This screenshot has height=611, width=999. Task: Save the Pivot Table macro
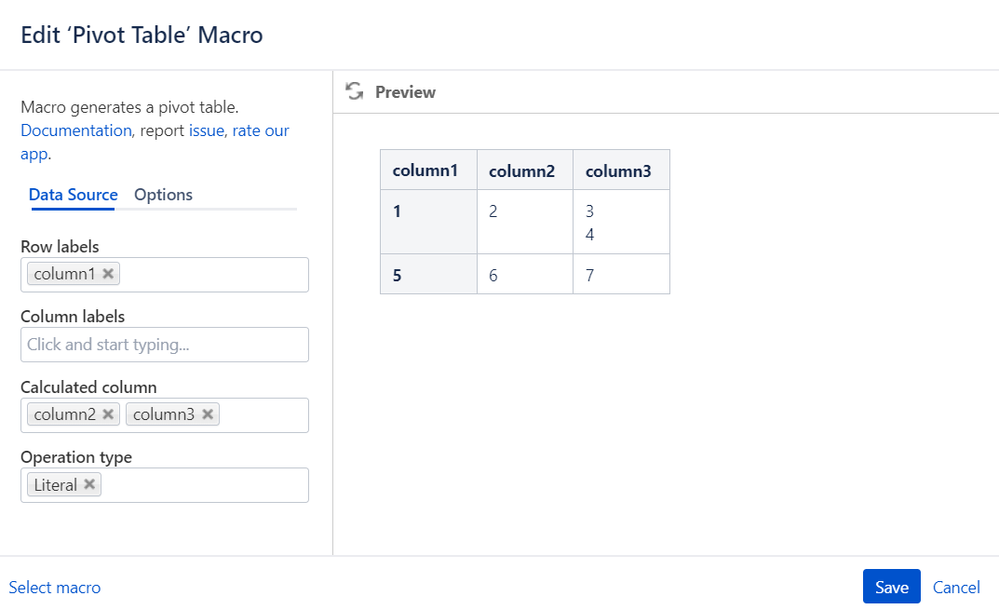891,587
